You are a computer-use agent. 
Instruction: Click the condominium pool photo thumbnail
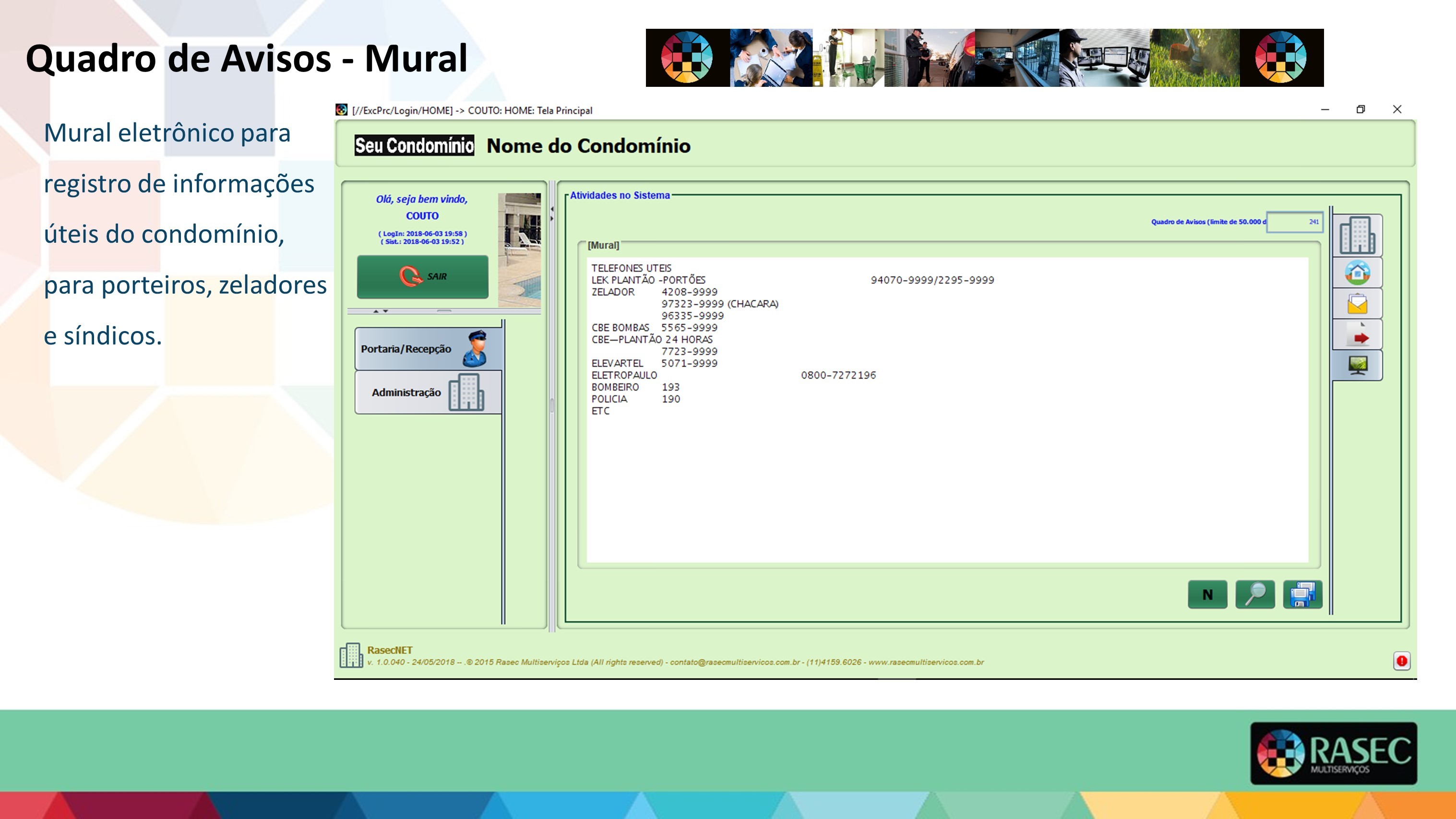519,250
